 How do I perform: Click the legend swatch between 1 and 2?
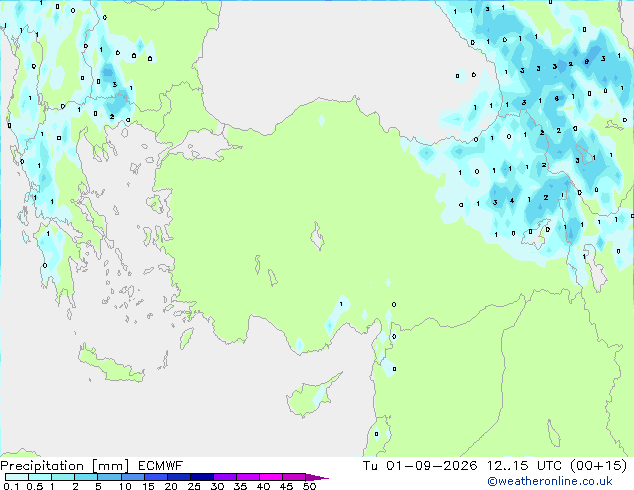pyautogui.click(x=63, y=477)
